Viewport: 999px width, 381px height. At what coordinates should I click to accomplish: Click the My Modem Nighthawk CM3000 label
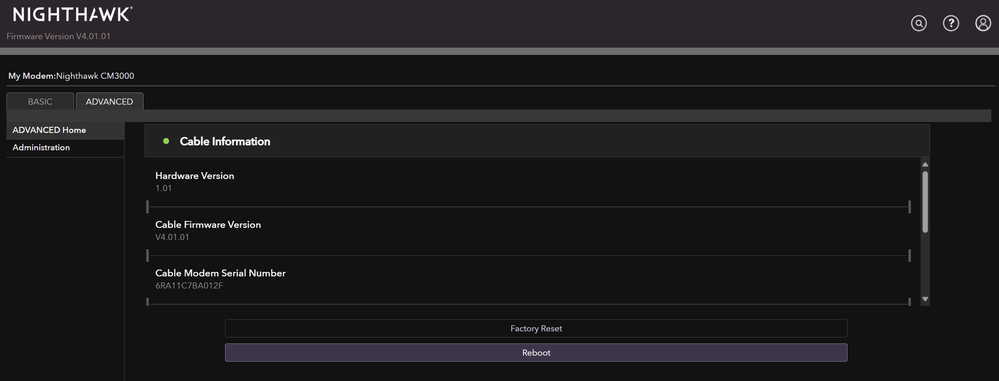tap(71, 76)
